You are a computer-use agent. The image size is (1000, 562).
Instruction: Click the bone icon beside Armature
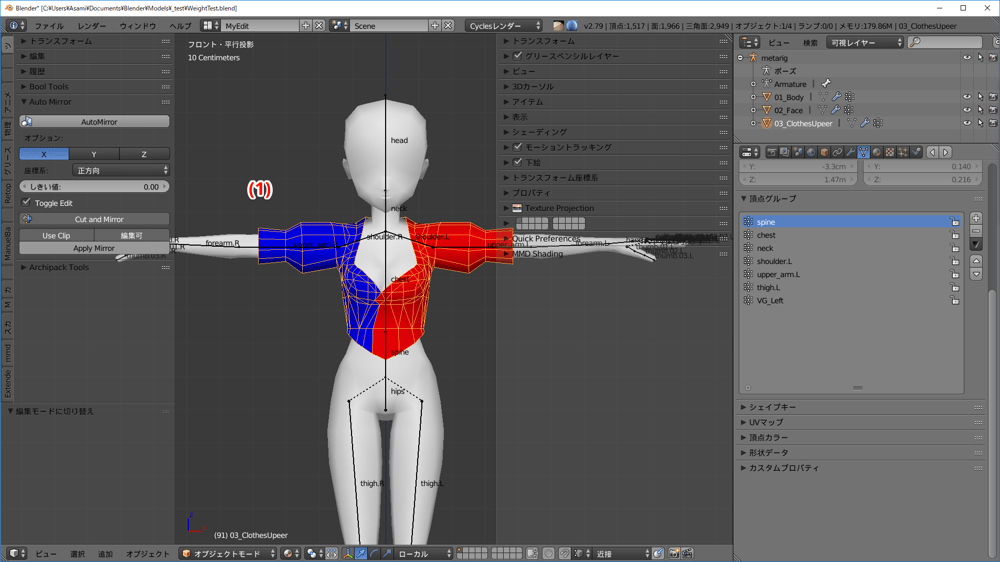point(826,84)
